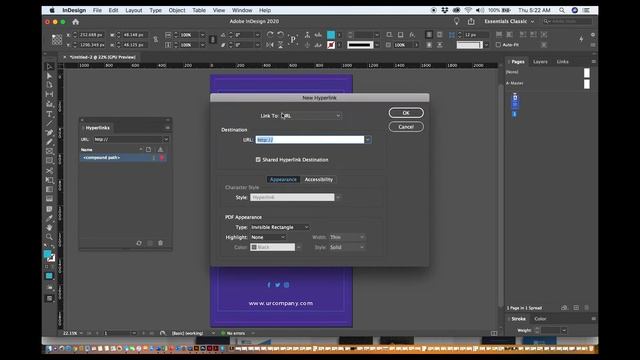Click the fill swatch in the toolbox

pos(48,254)
